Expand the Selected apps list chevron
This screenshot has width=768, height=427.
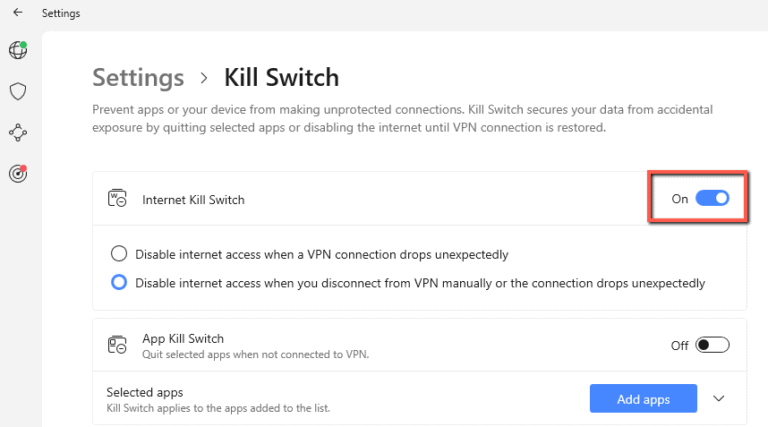point(719,399)
